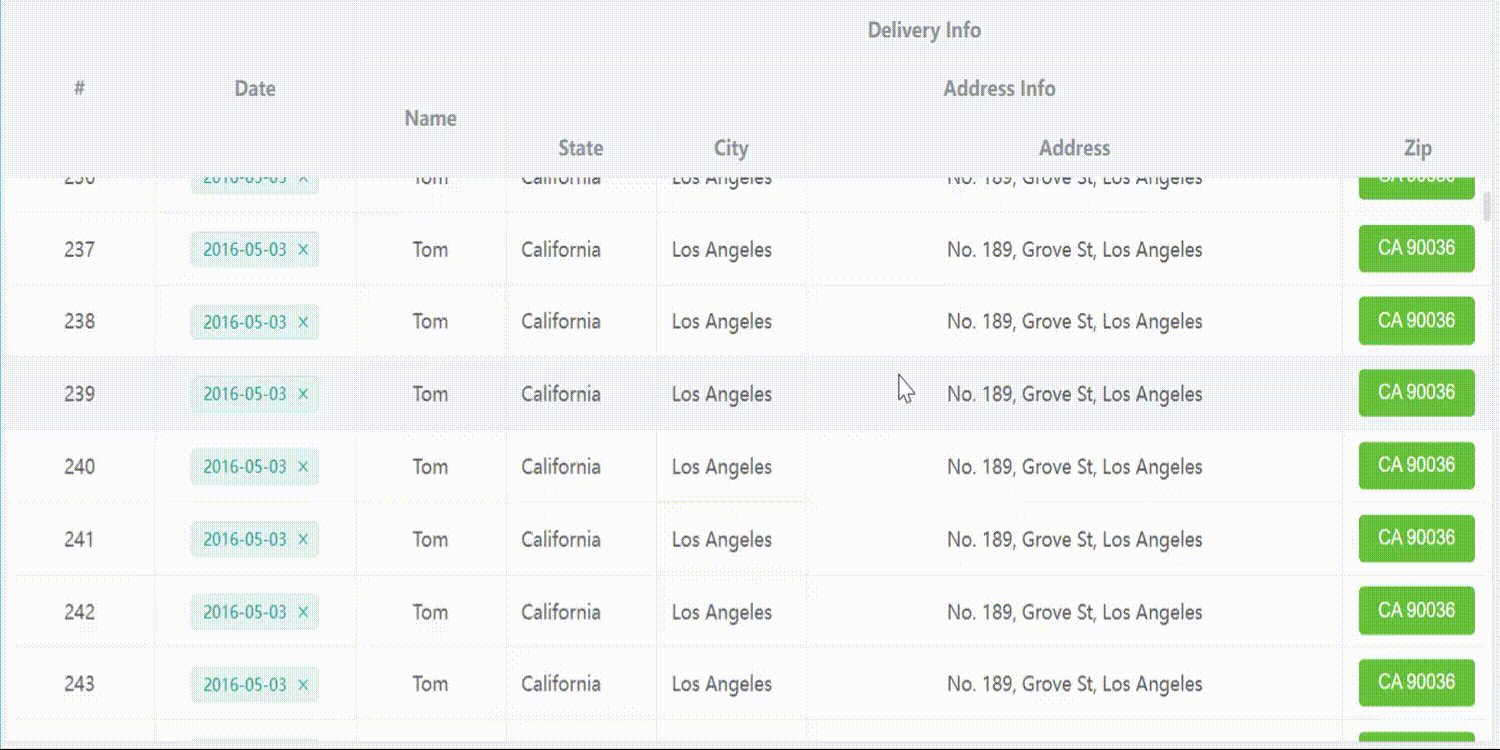Viewport: 1500px width, 750px height.
Task: Click the Zip column header
Action: click(x=1418, y=148)
